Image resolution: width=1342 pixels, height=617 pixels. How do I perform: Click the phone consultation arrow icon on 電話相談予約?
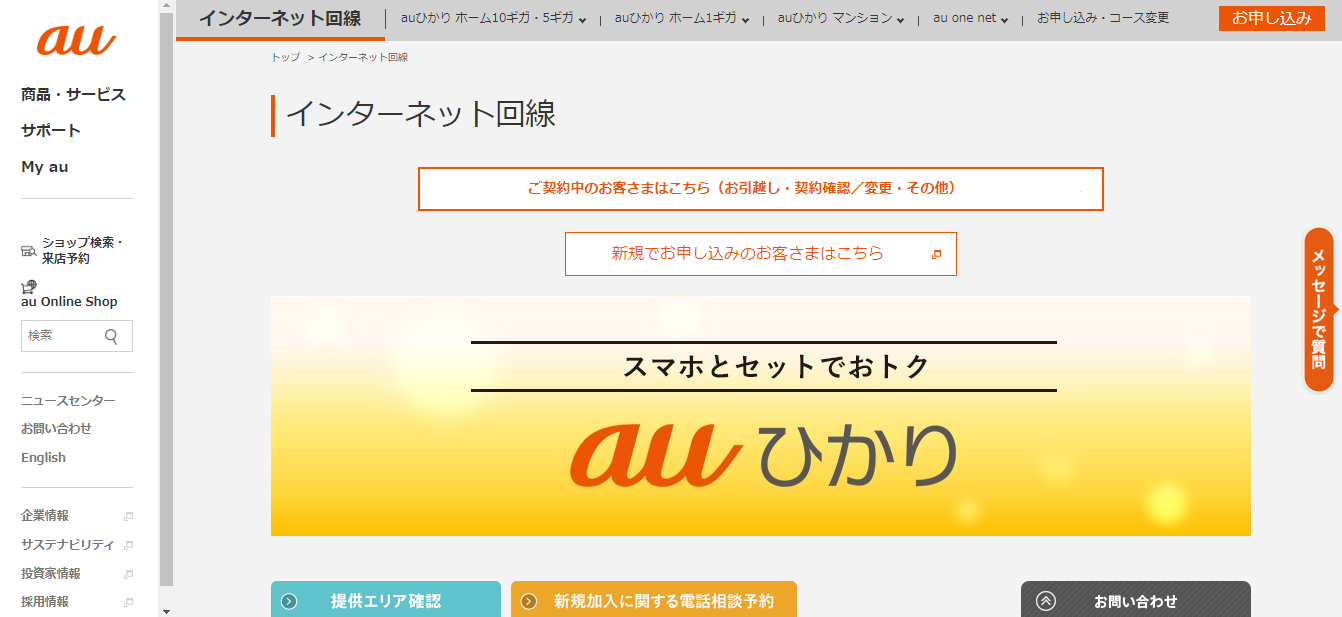[x=528, y=600]
